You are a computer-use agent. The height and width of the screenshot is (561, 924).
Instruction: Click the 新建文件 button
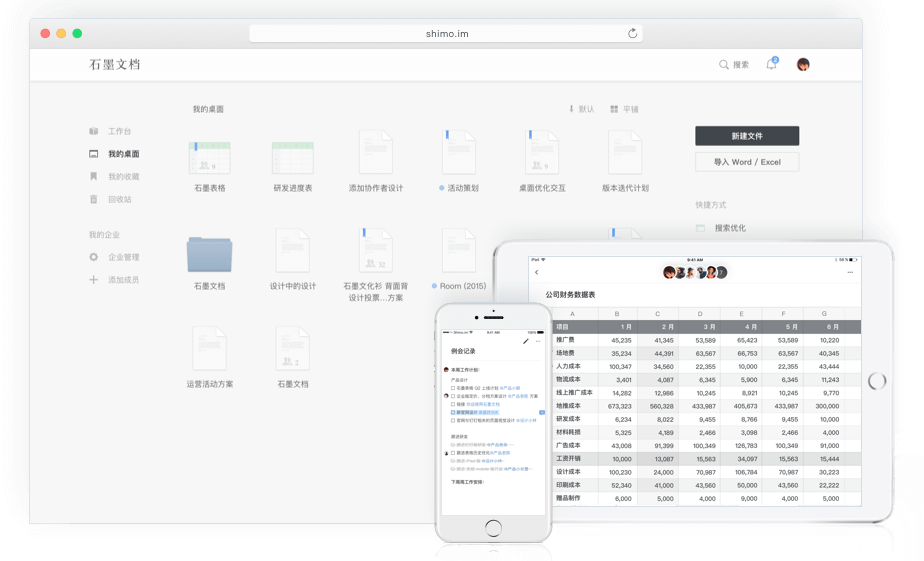(x=746, y=136)
